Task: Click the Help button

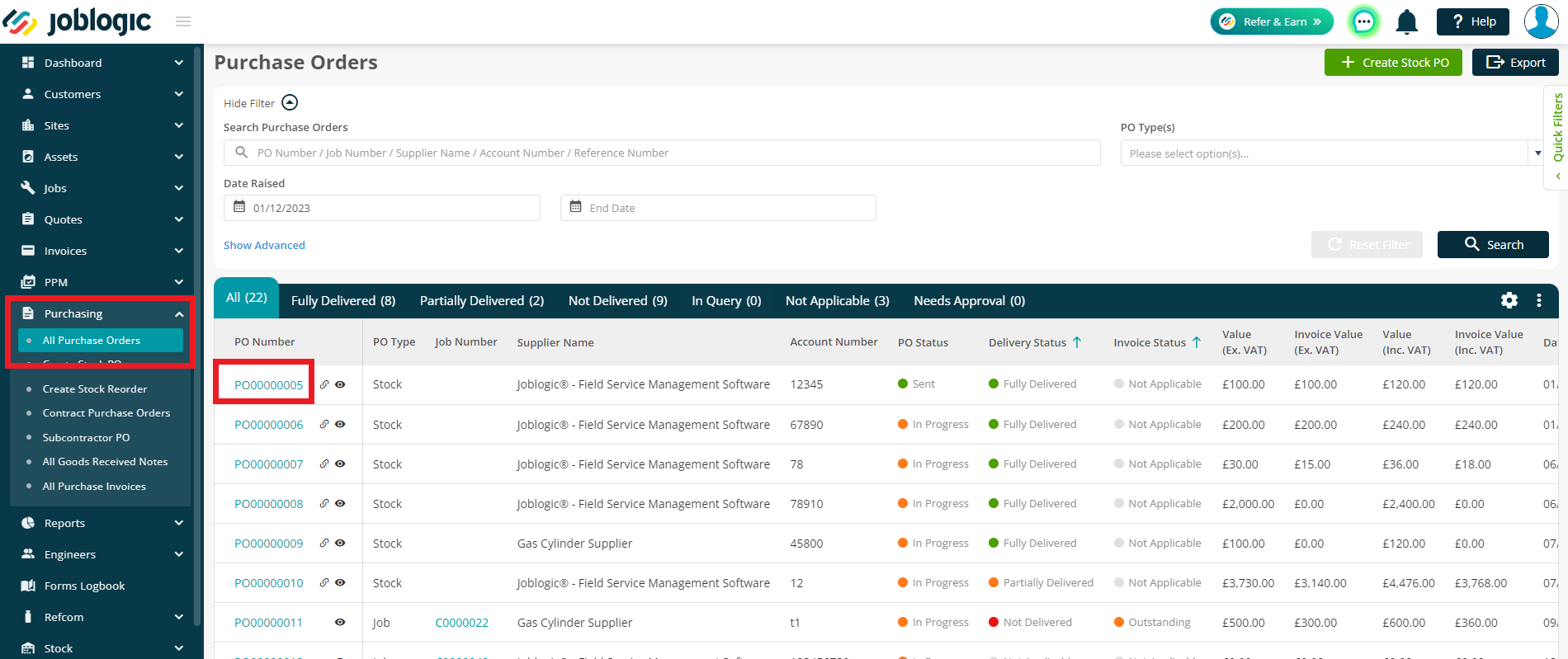Action: tap(1473, 21)
